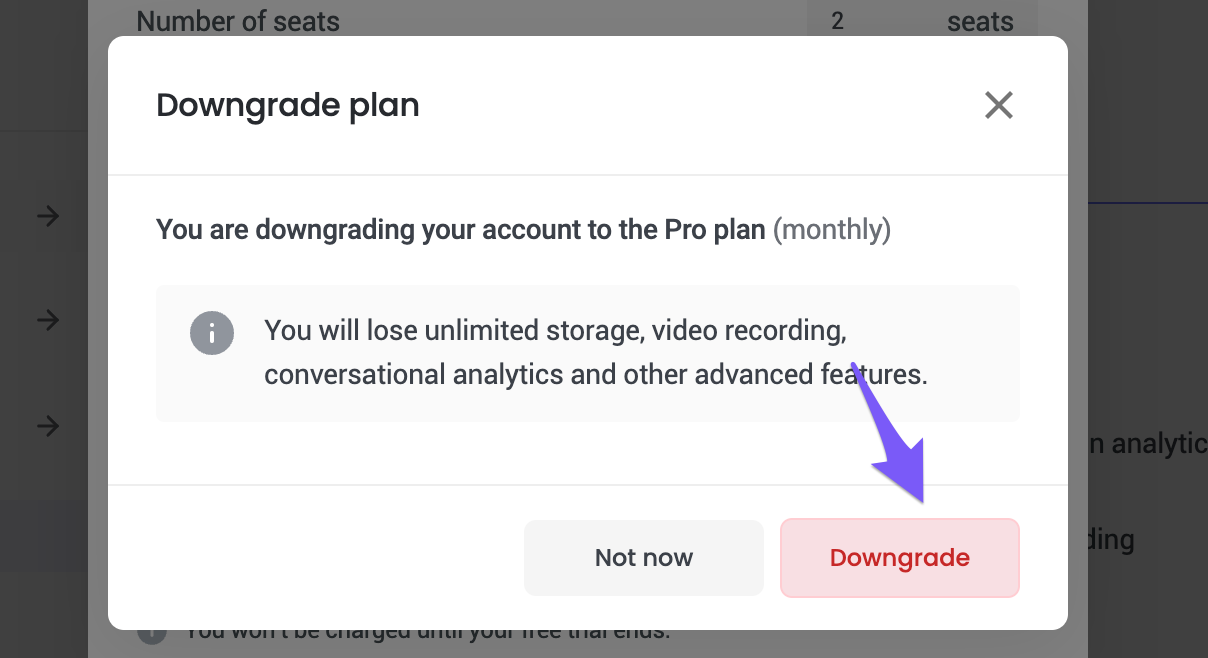
Task: Click the light gray warning message panel
Action: tap(588, 353)
